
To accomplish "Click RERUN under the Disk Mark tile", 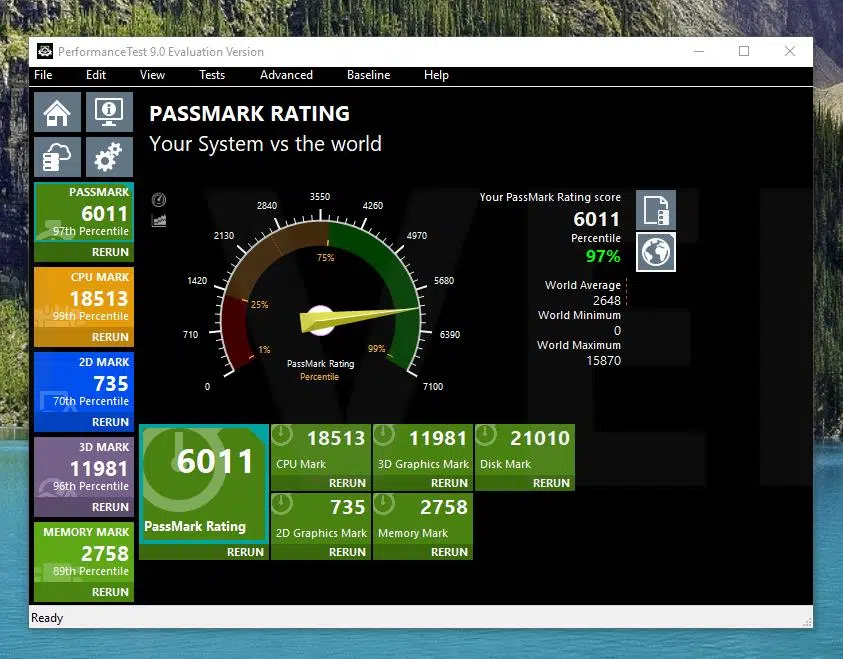I will [x=551, y=483].
